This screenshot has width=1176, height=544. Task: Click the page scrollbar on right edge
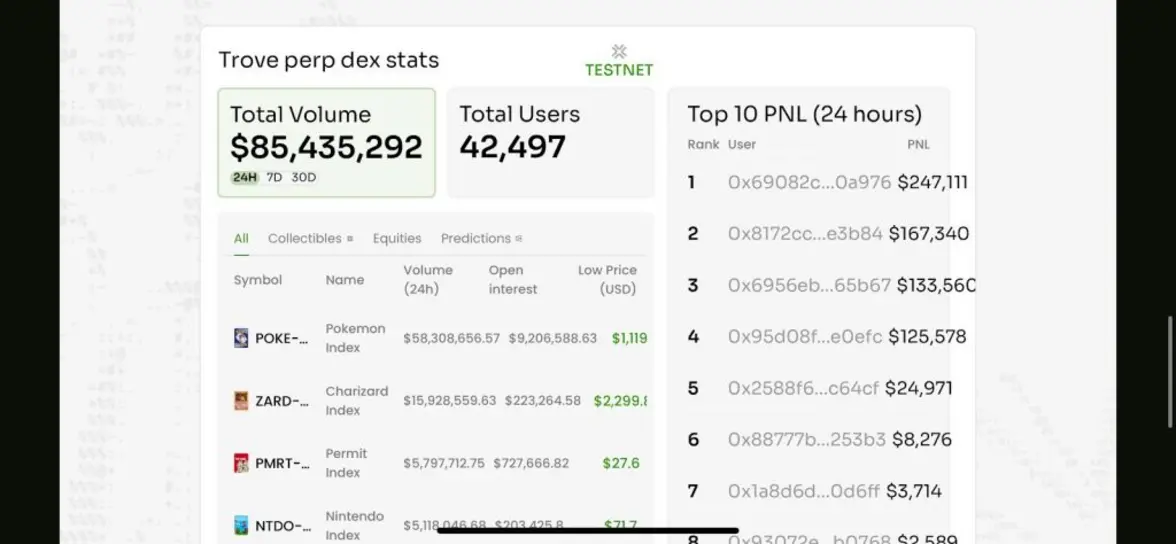click(1169, 345)
